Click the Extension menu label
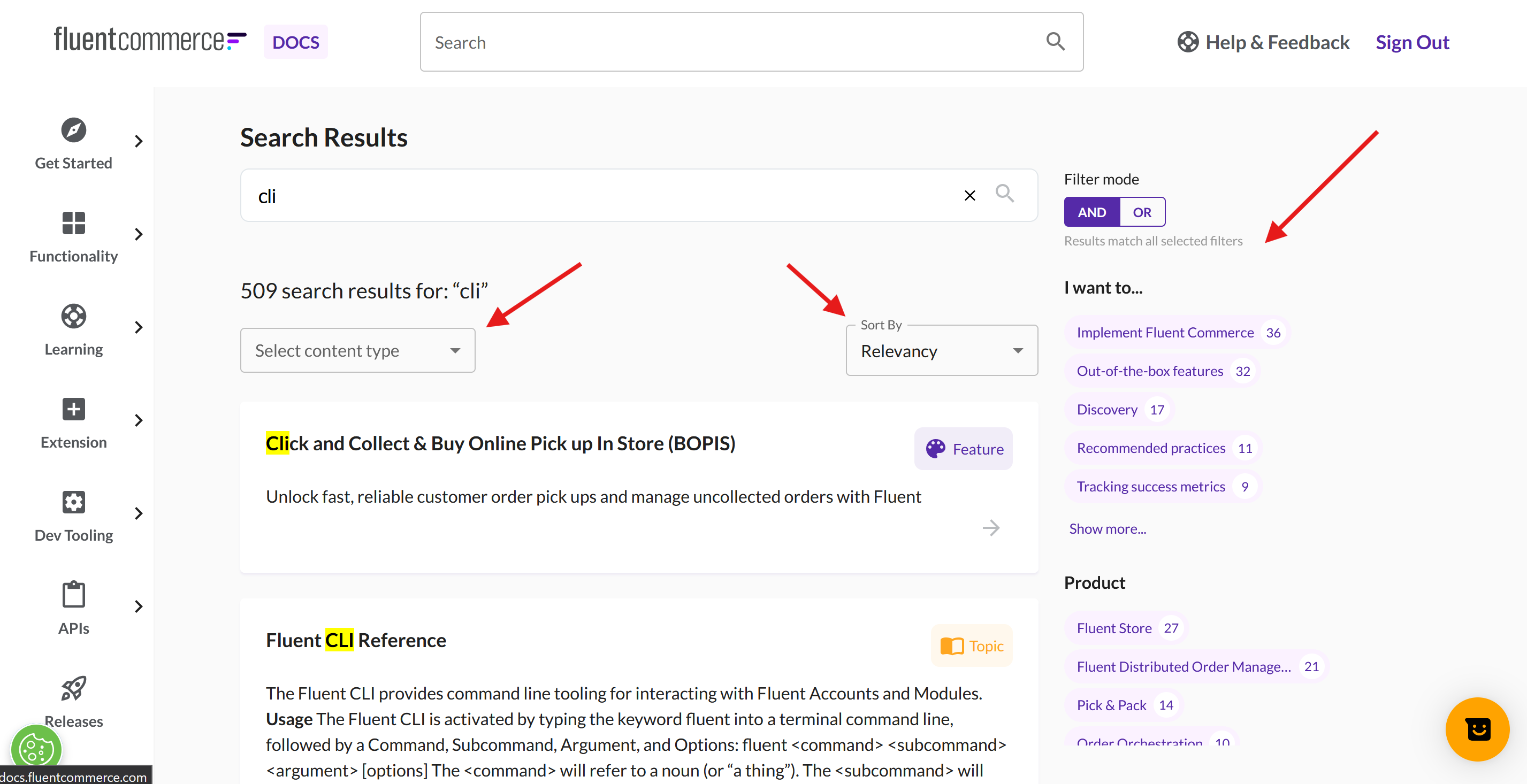The height and width of the screenshot is (784, 1527). (x=73, y=442)
